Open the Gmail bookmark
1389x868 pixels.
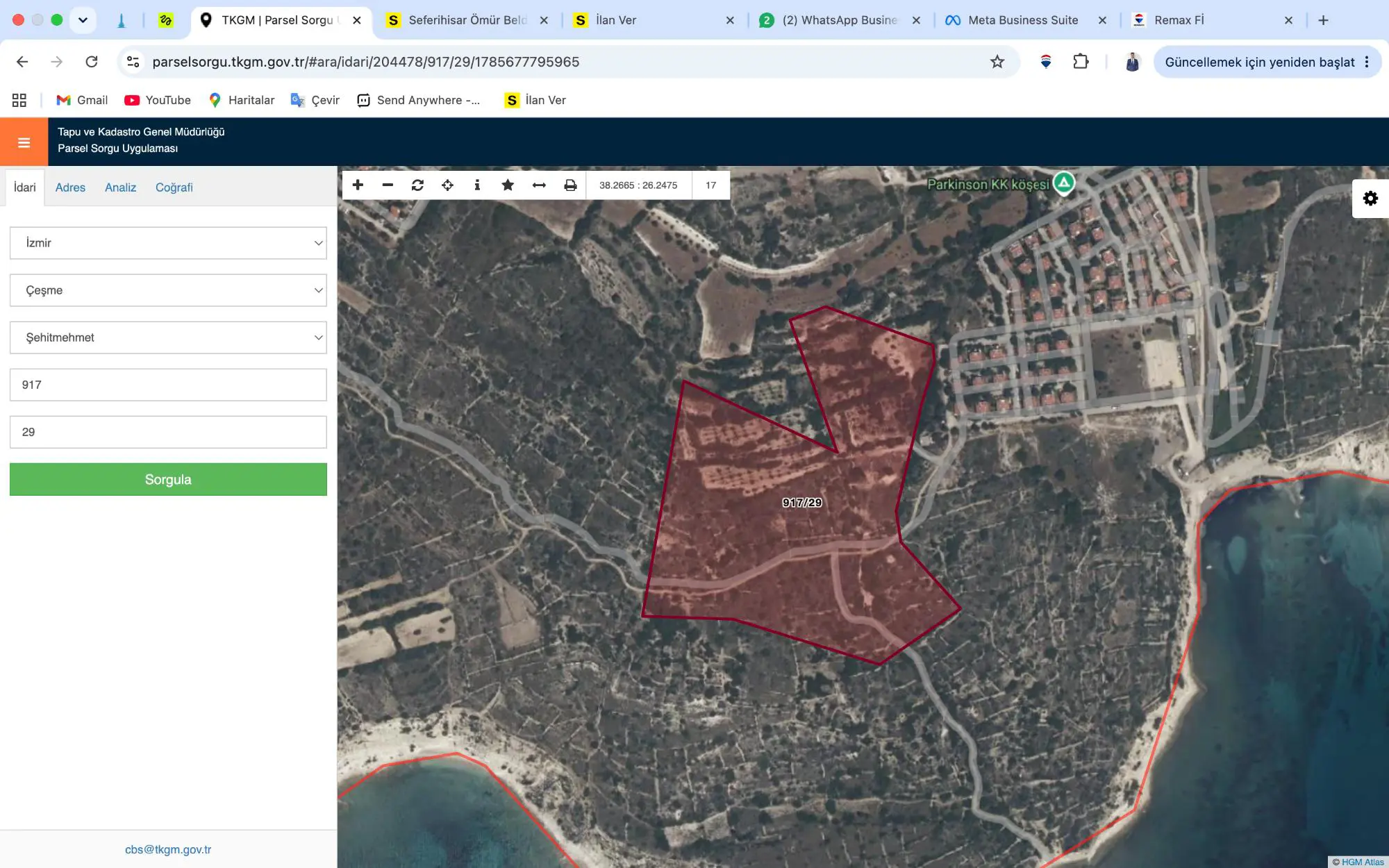[x=82, y=100]
